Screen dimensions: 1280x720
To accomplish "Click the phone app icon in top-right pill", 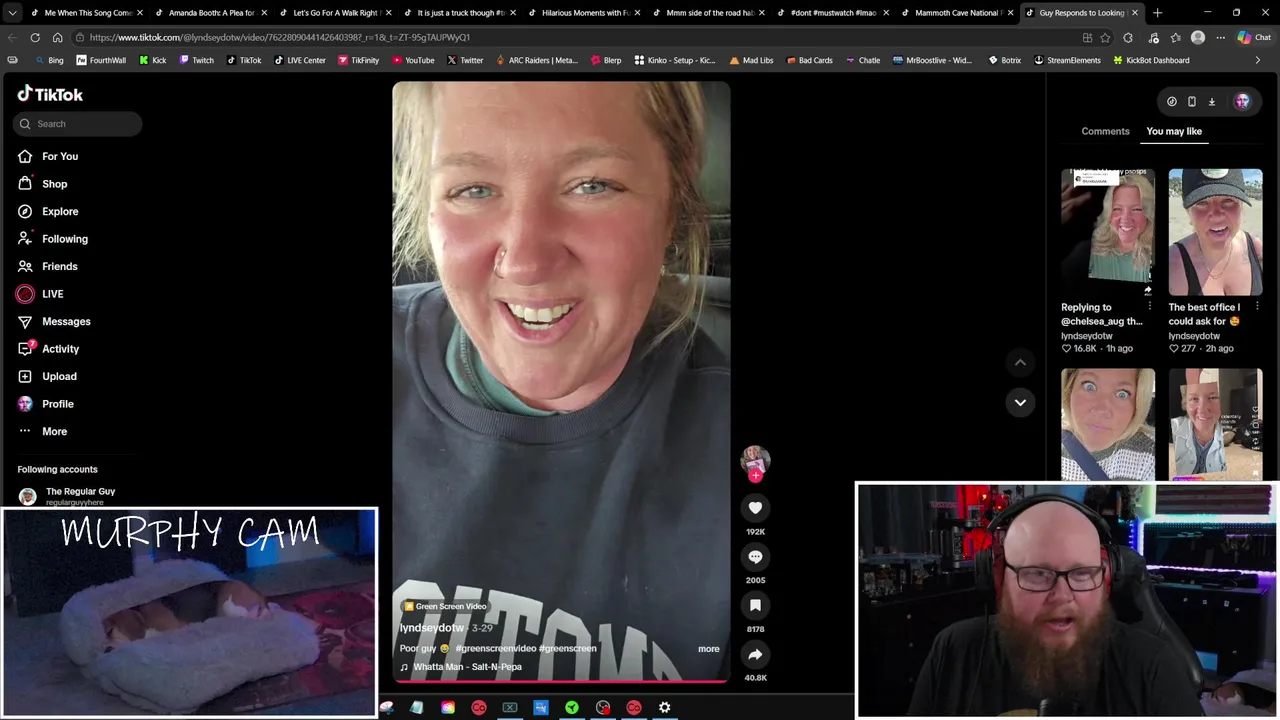I will click(1191, 101).
